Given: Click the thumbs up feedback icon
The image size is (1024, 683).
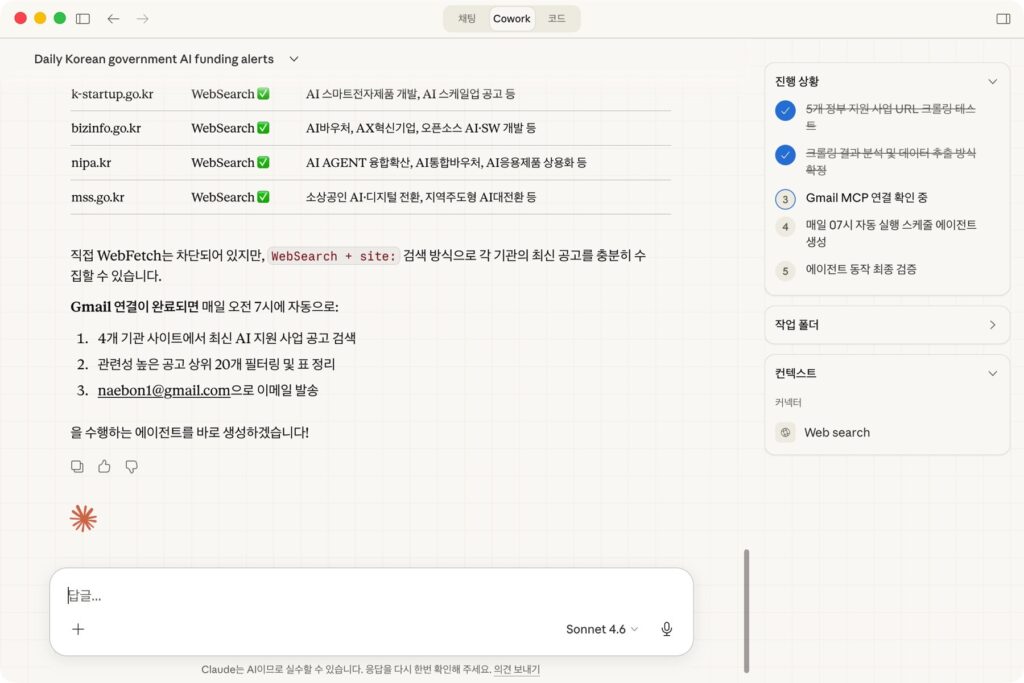Looking at the screenshot, I should pos(104,466).
